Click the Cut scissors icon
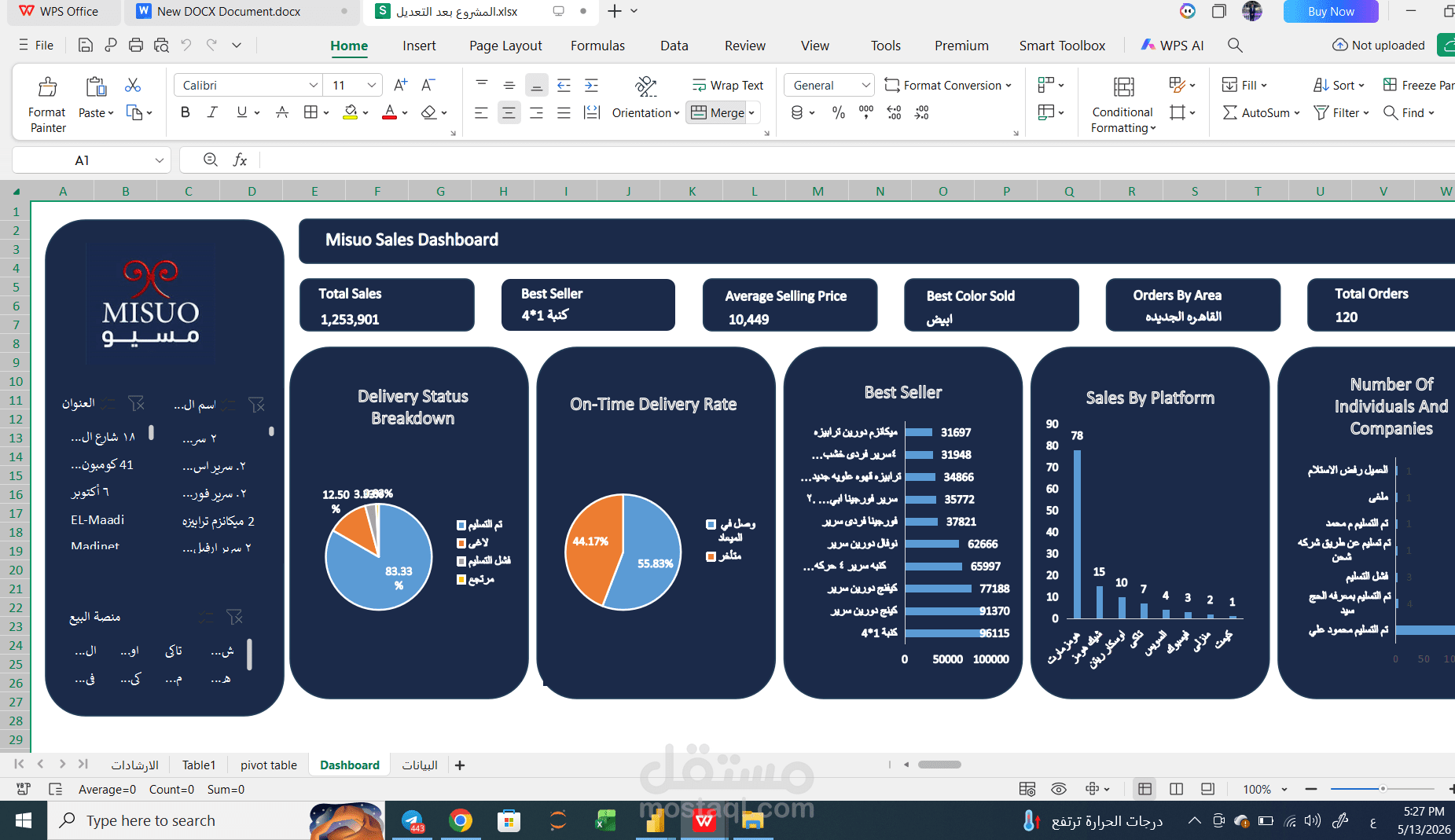This screenshot has width=1455, height=840. click(x=133, y=85)
